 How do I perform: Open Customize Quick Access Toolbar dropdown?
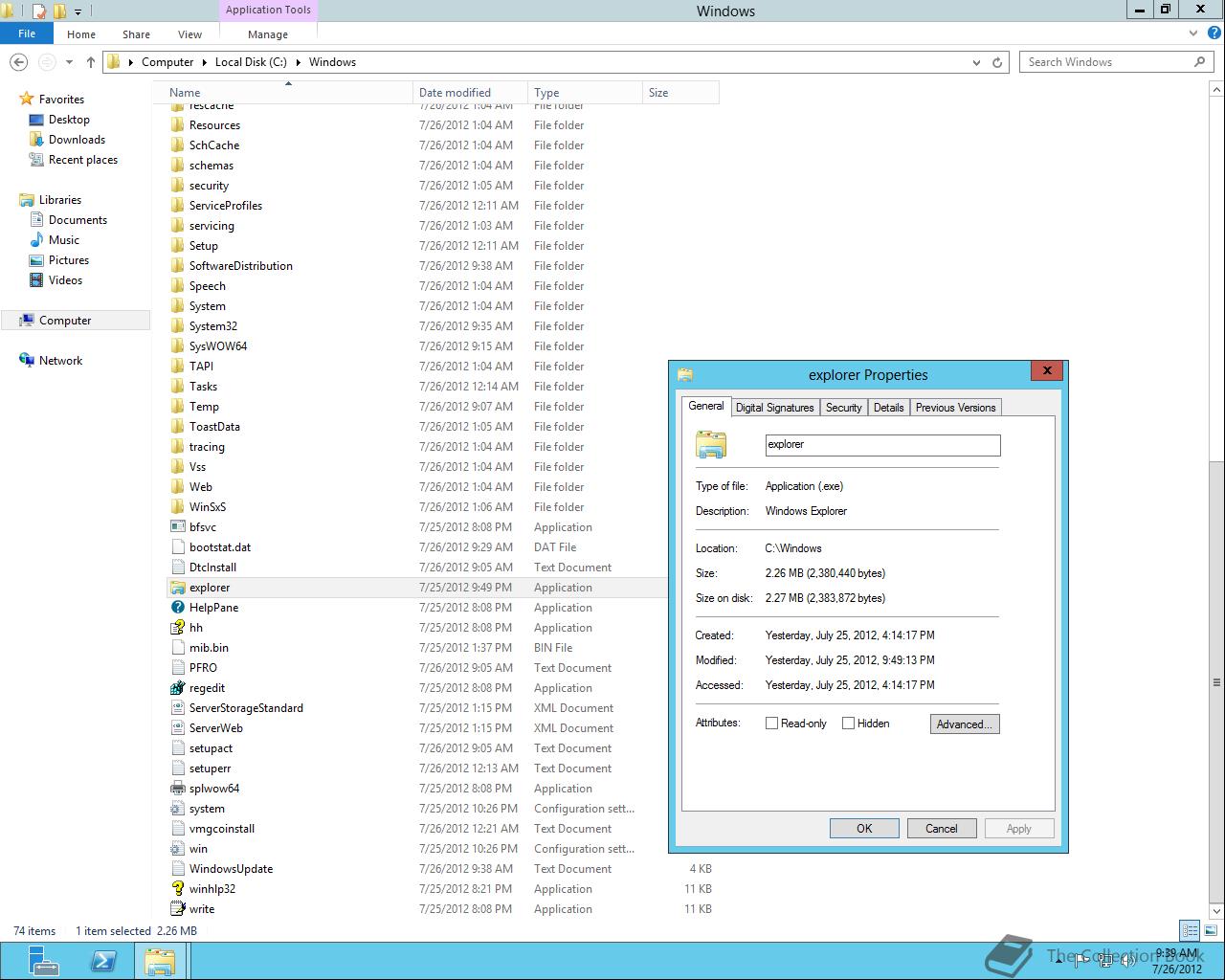tap(78, 11)
